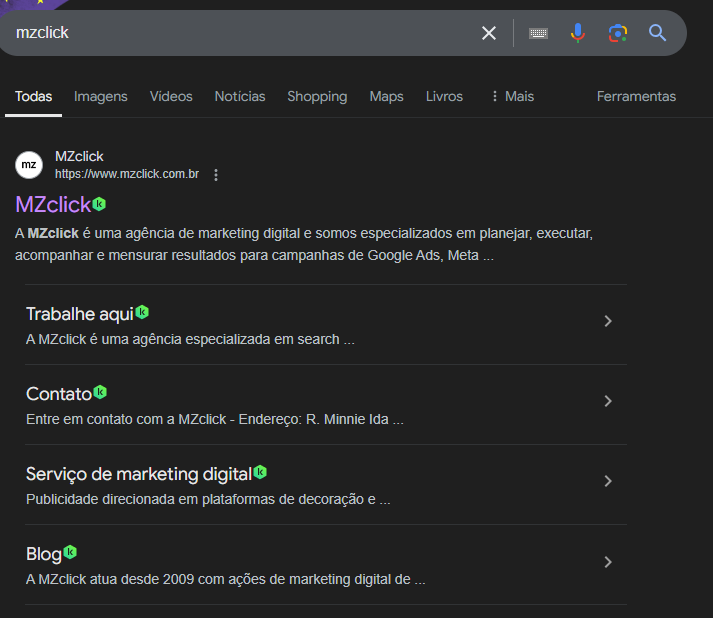
Task: Start voice search with the microphone icon
Action: pyautogui.click(x=578, y=33)
